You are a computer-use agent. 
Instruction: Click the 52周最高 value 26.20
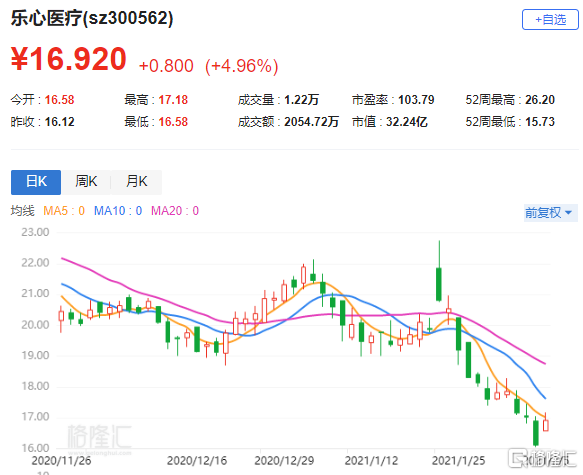540,100
